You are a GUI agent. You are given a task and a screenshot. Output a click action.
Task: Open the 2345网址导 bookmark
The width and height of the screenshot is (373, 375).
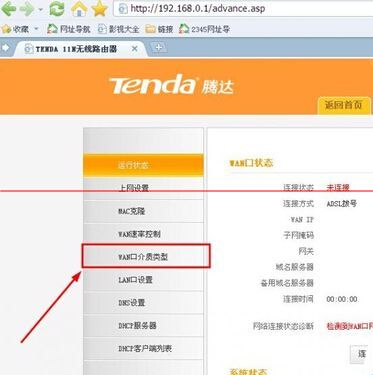coord(204,29)
